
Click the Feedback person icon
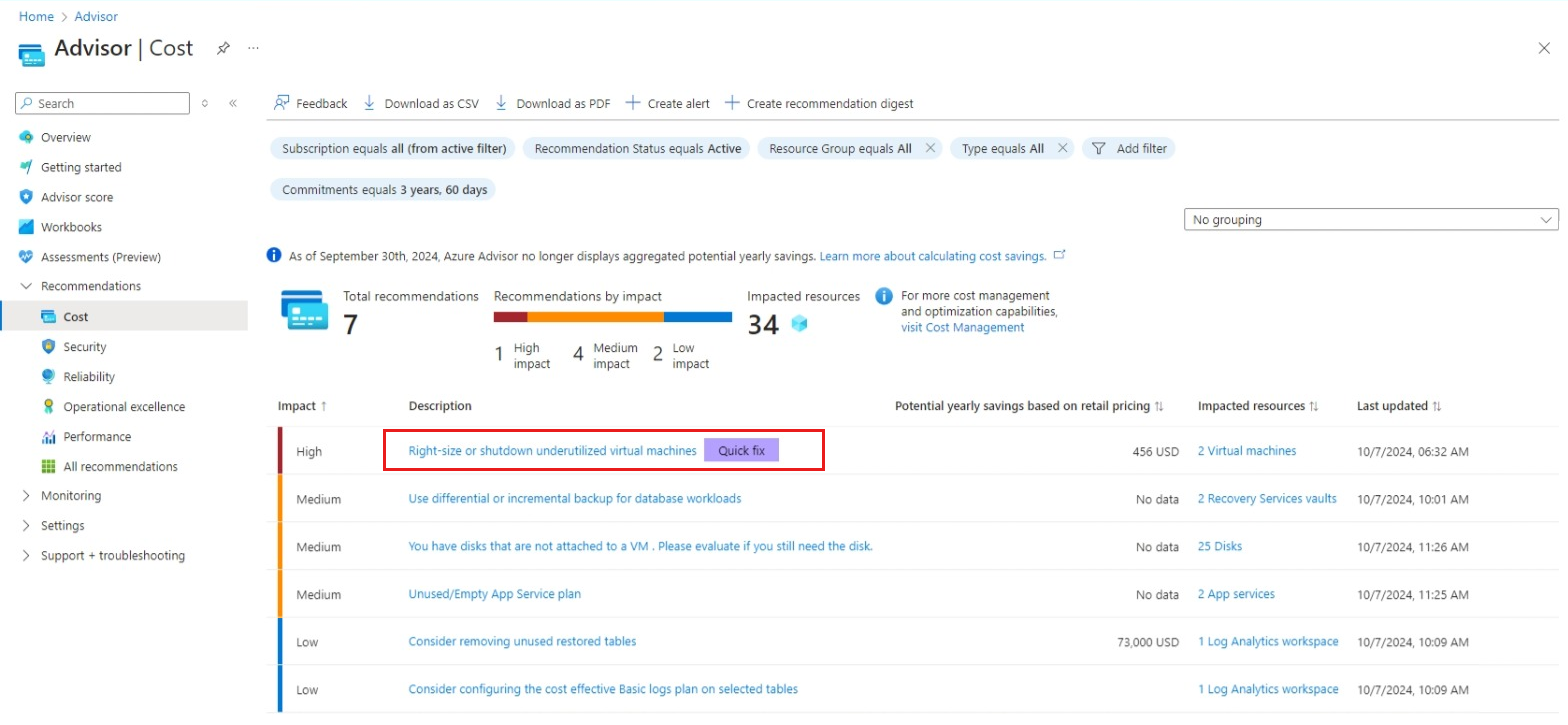282,103
